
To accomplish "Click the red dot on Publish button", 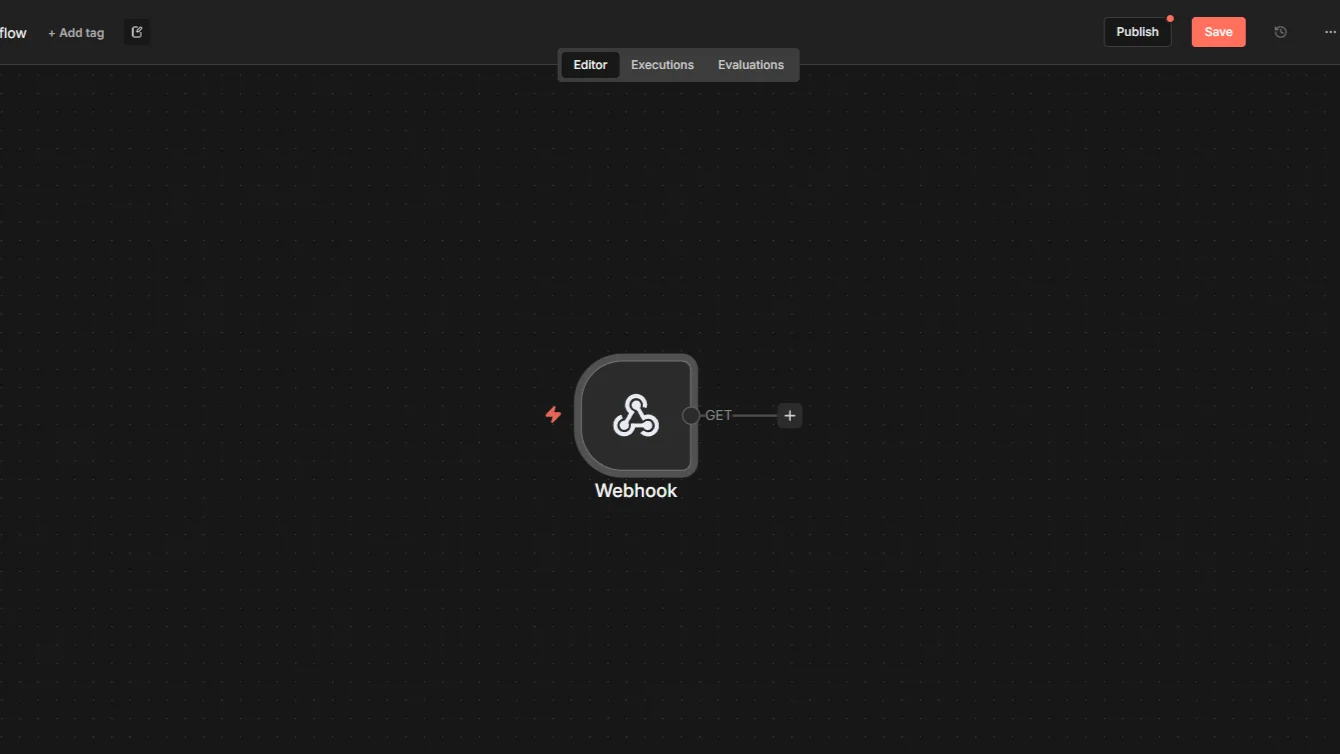I will point(1170,18).
